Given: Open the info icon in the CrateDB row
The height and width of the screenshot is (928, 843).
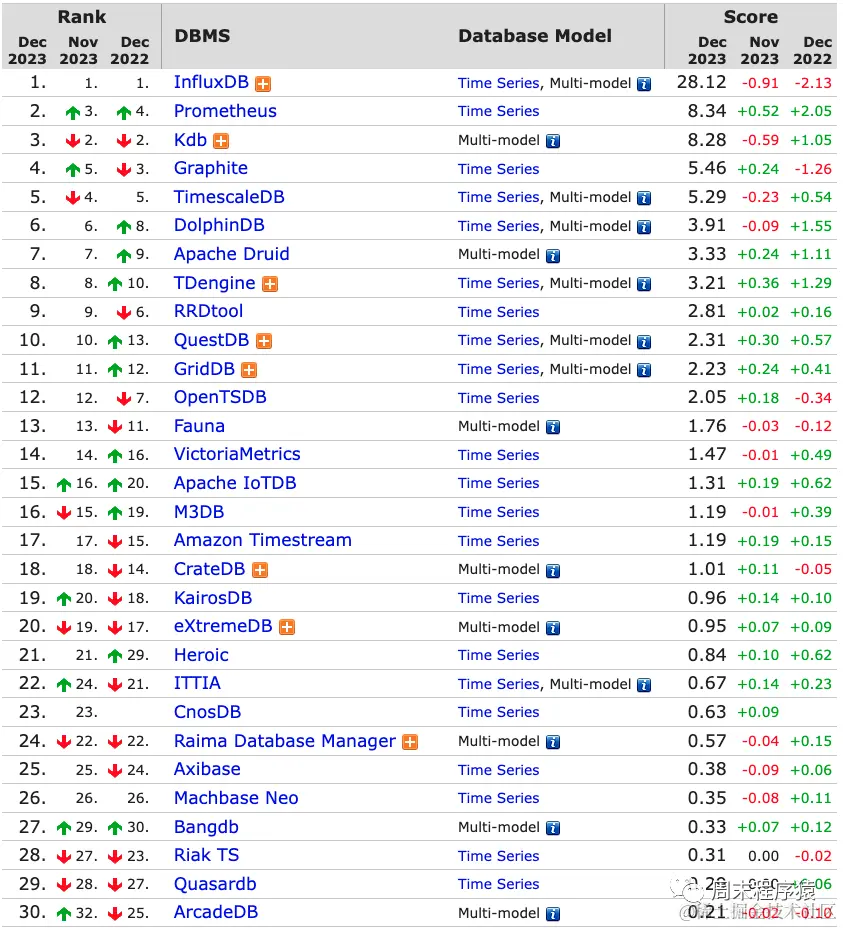Looking at the screenshot, I should (x=553, y=571).
